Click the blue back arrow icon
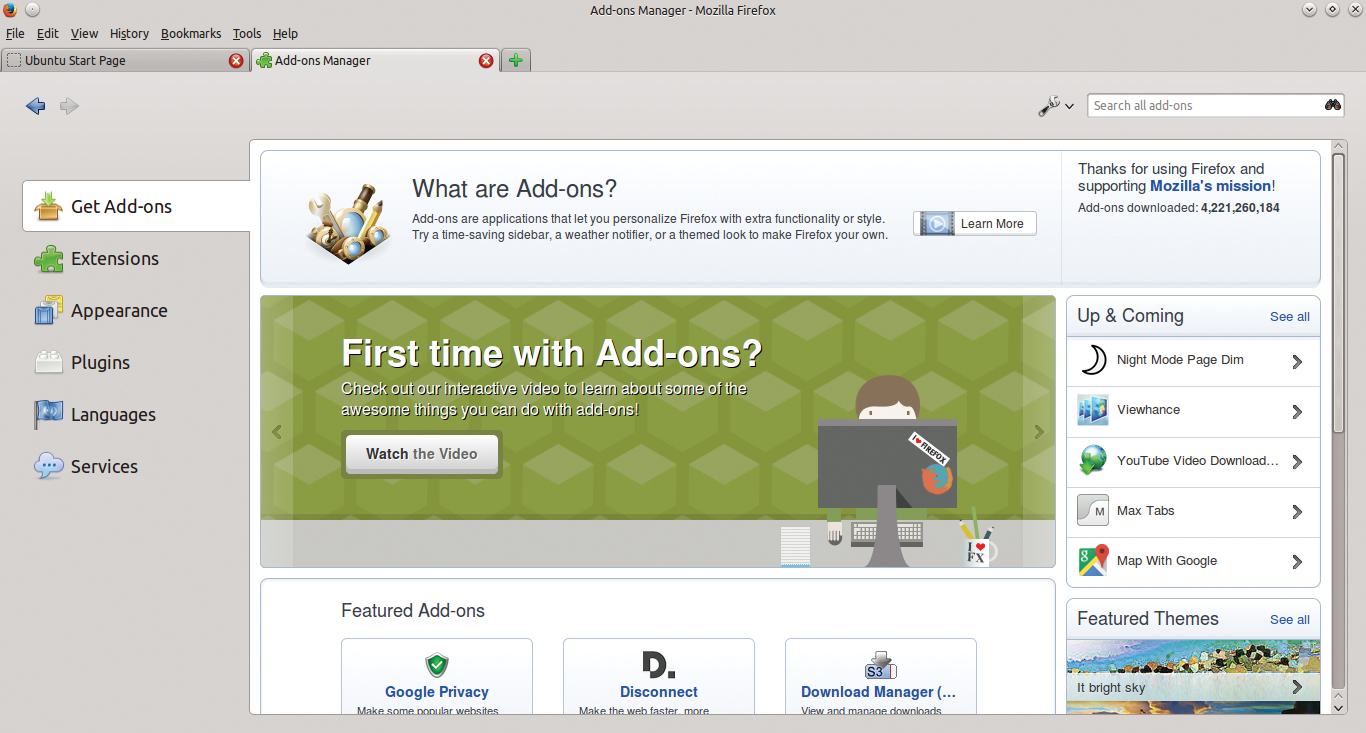The height and width of the screenshot is (733, 1366). (x=36, y=106)
